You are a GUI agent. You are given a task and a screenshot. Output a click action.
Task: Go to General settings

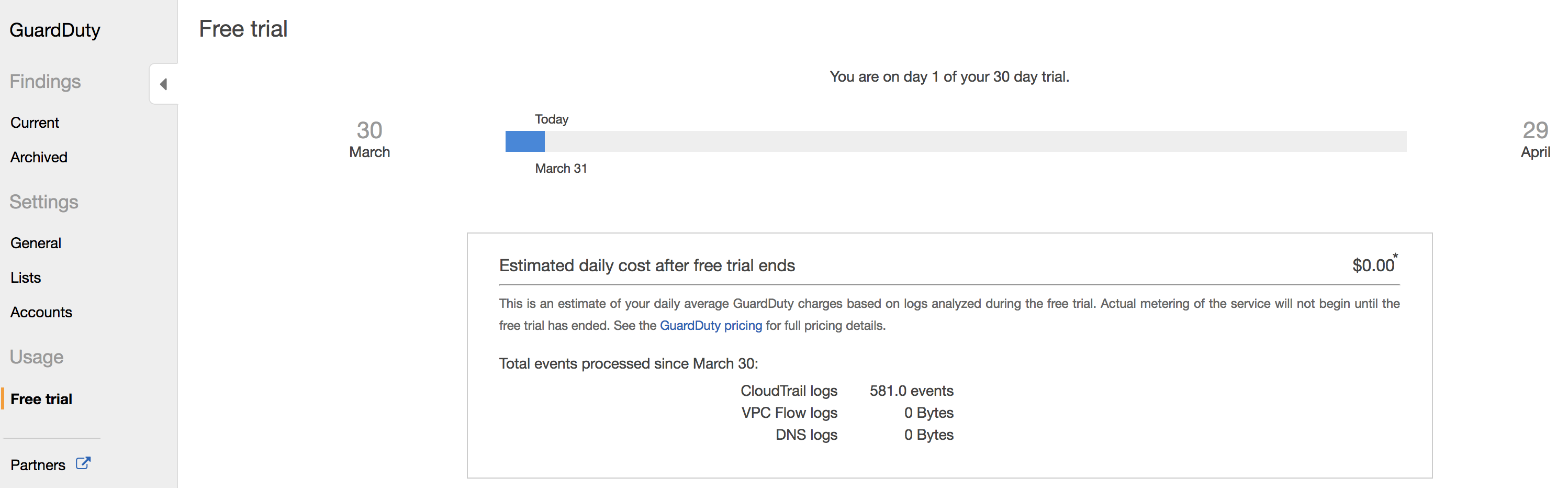pyautogui.click(x=36, y=243)
